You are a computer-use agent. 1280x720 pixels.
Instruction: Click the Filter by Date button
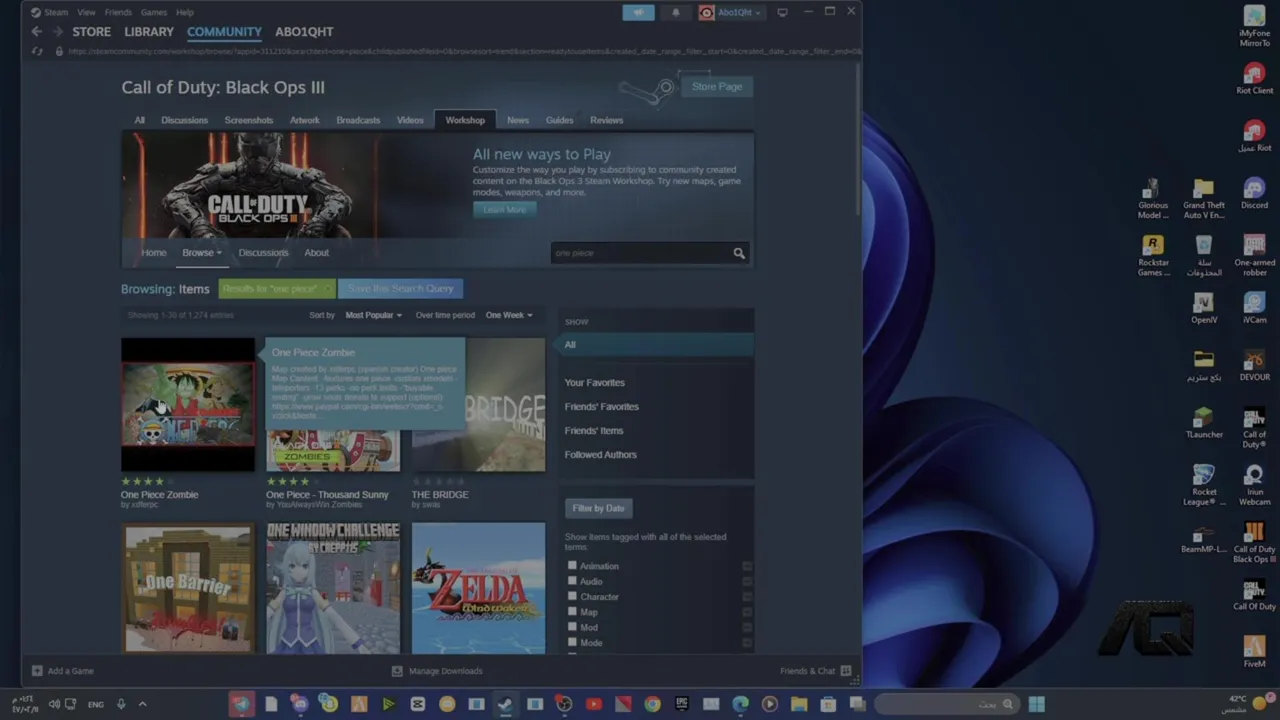[x=598, y=508]
